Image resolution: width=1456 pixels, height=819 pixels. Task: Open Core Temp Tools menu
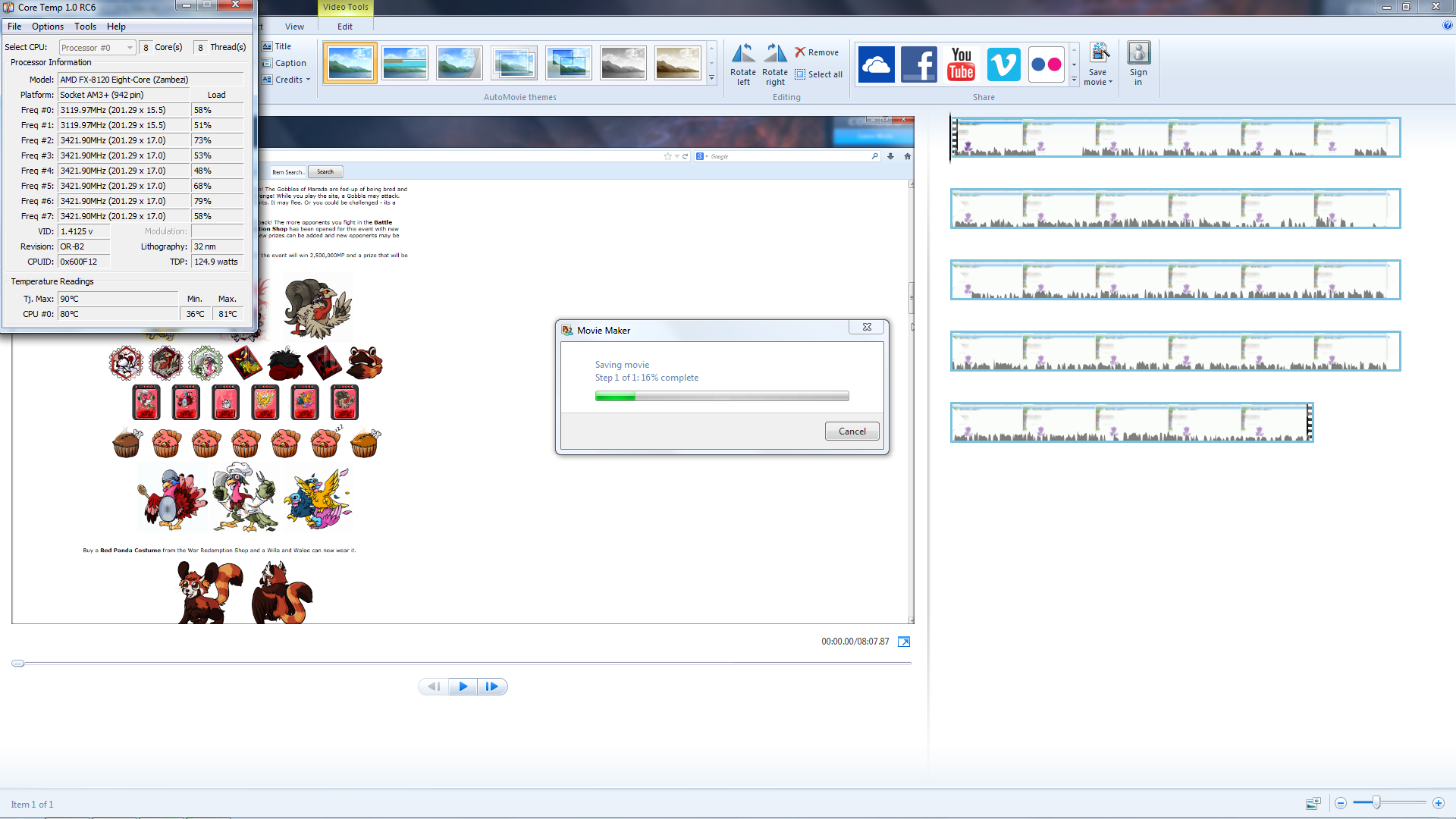point(85,27)
